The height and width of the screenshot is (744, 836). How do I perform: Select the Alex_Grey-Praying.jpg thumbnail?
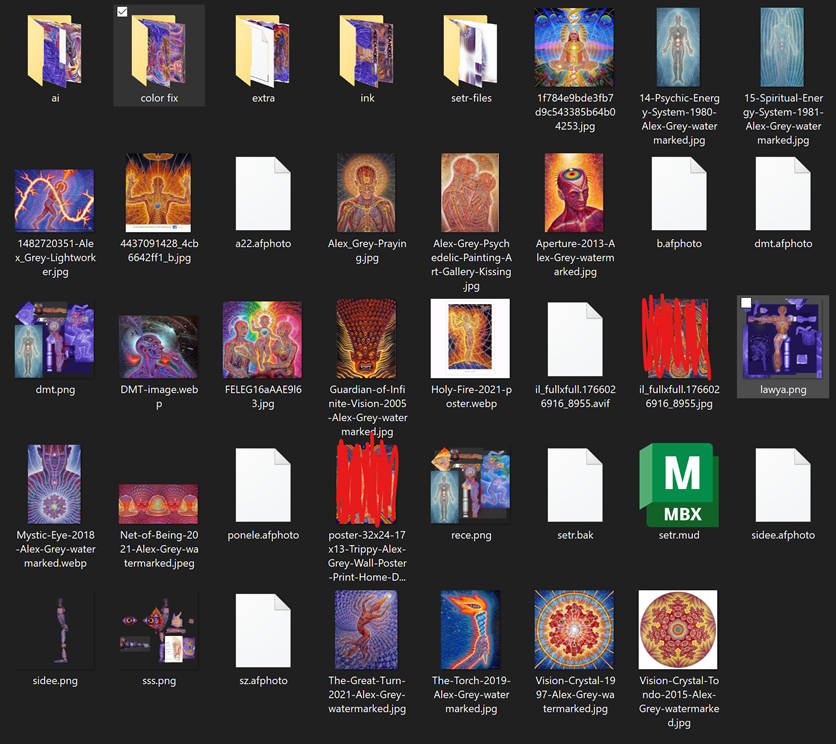(366, 193)
